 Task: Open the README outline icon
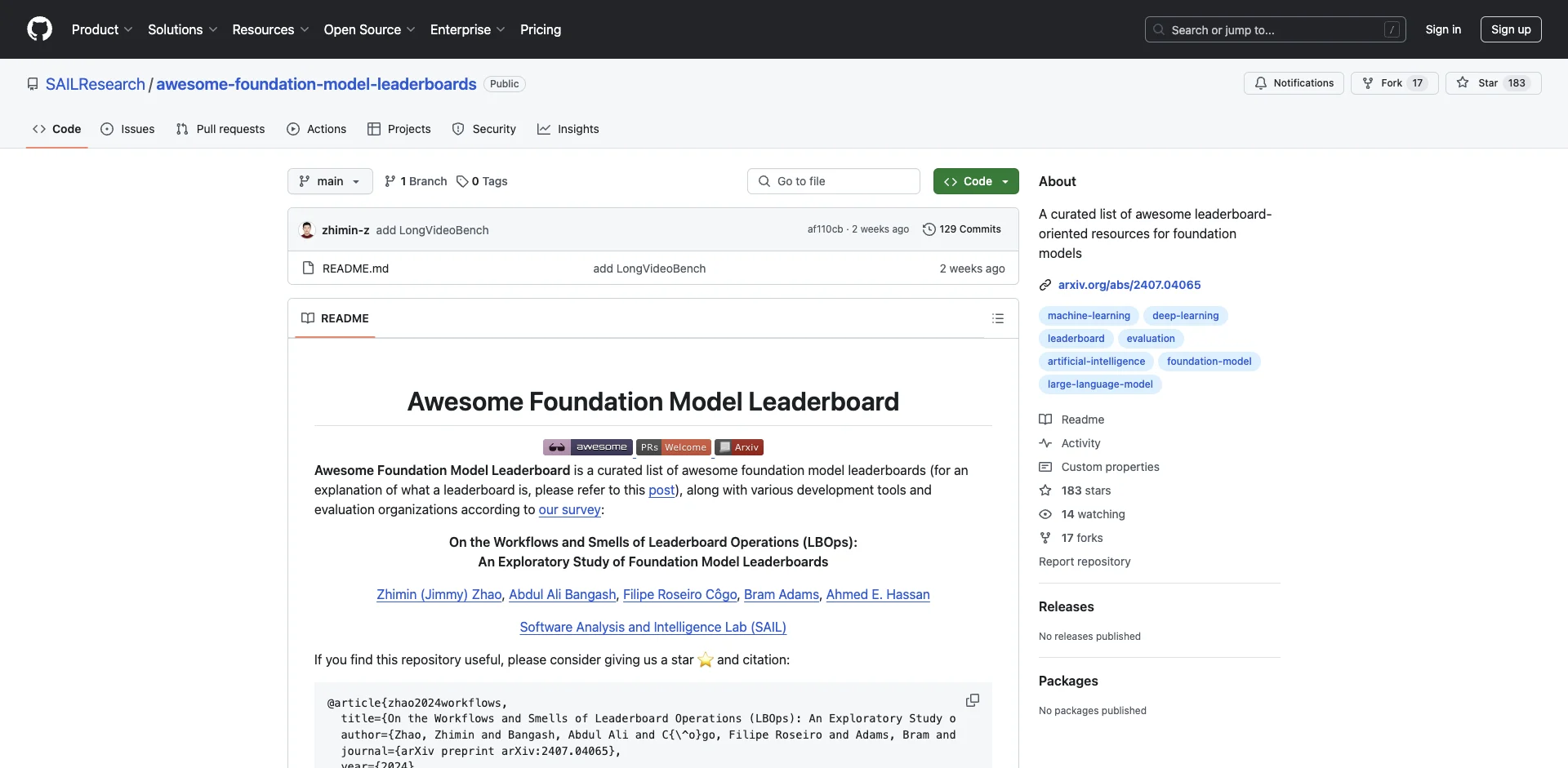click(997, 318)
